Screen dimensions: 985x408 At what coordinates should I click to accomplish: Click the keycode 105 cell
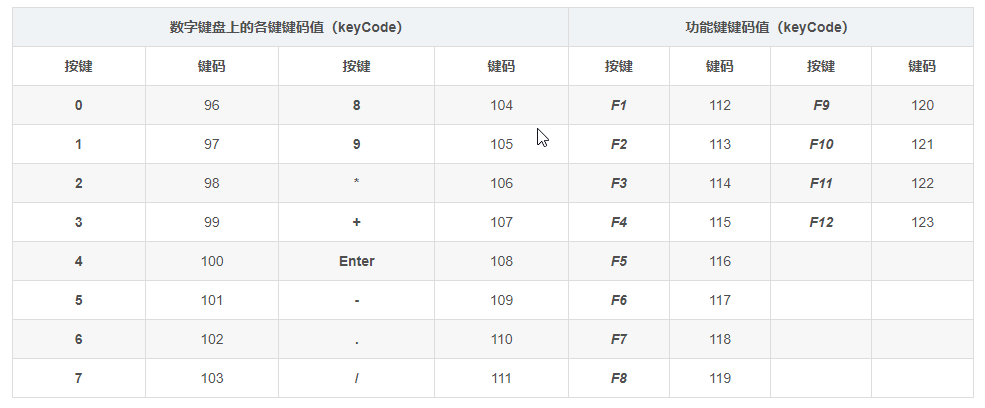[501, 144]
